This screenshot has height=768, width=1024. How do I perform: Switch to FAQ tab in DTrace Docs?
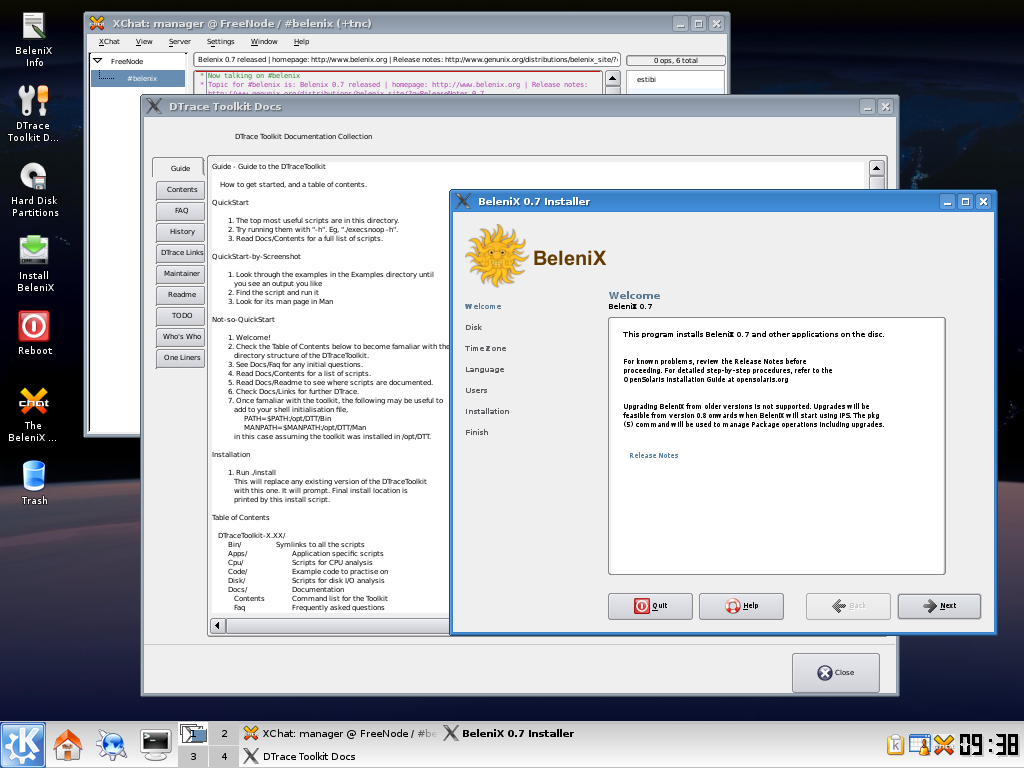click(x=181, y=210)
